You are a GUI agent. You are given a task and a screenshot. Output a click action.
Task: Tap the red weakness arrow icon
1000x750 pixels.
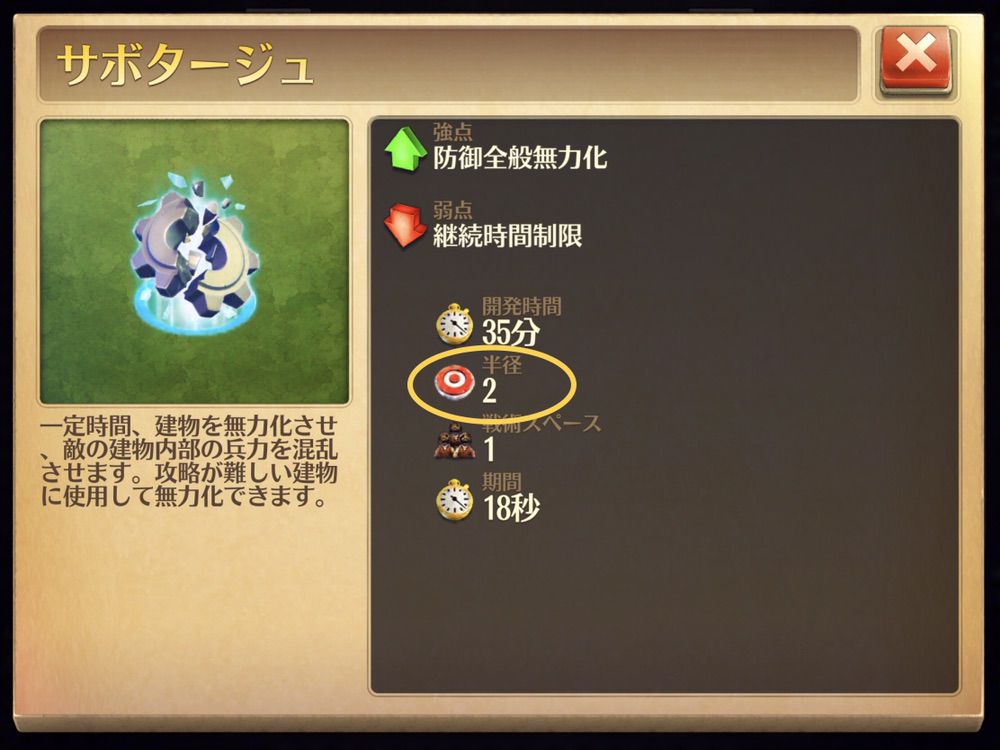click(405, 225)
